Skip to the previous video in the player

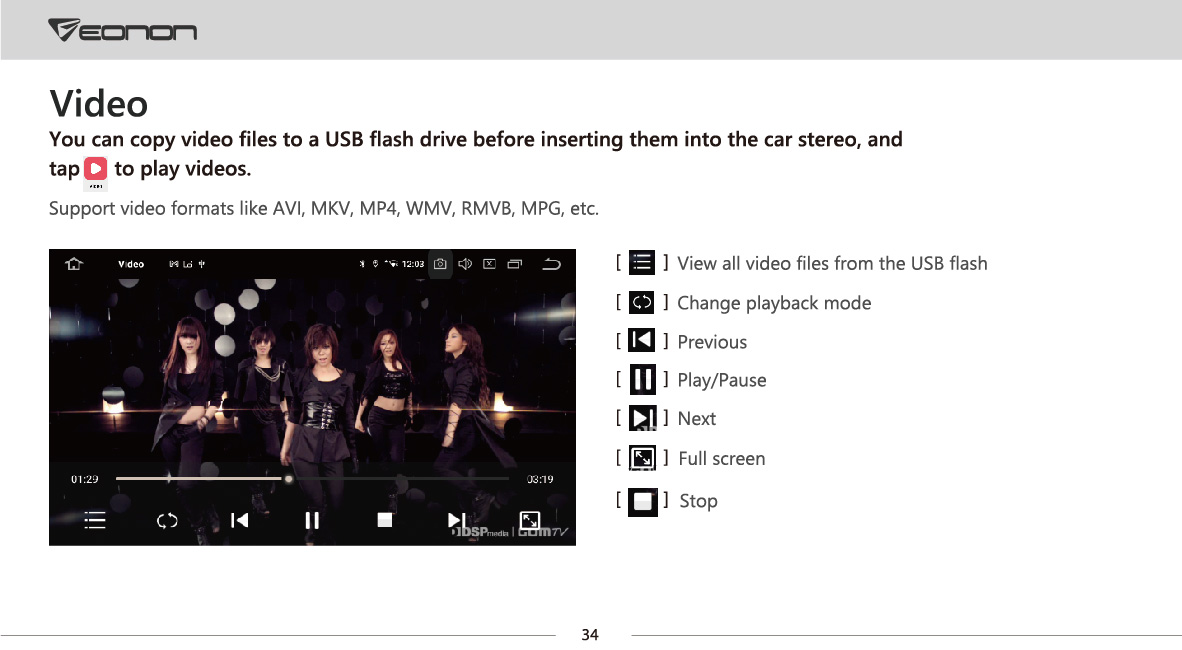point(240,520)
